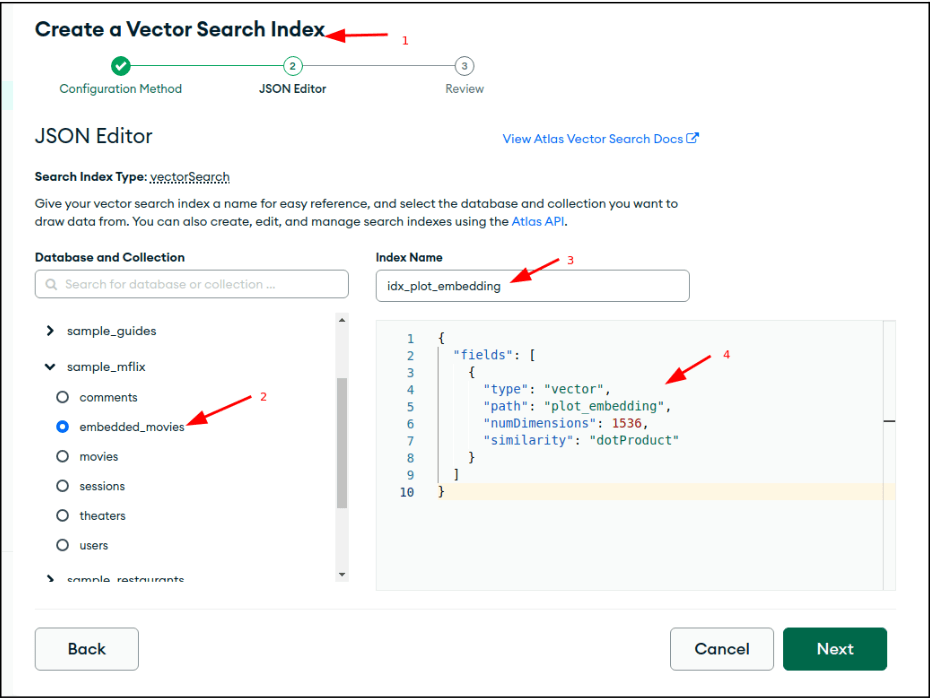Select the users collection radio button
The height and width of the screenshot is (698, 930).
pos(62,545)
